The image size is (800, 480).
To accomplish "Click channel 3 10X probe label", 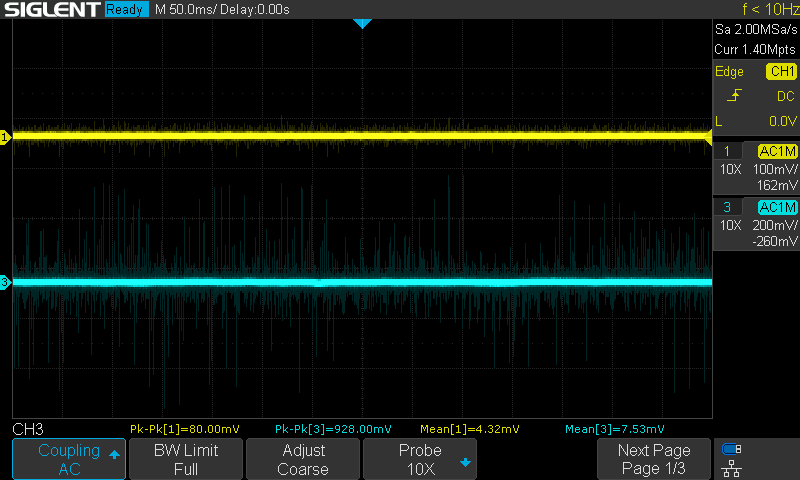I will click(x=730, y=225).
